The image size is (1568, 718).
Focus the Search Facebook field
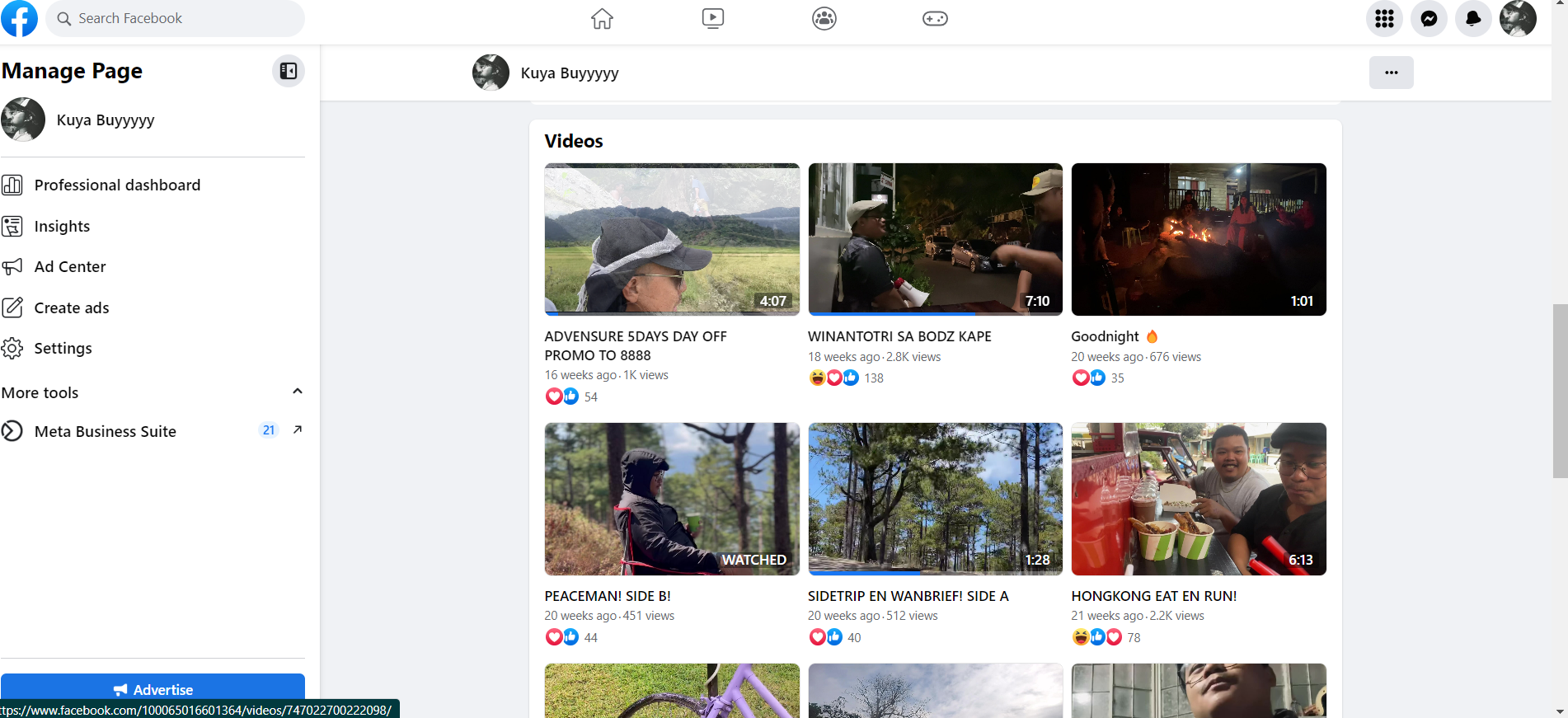click(176, 18)
